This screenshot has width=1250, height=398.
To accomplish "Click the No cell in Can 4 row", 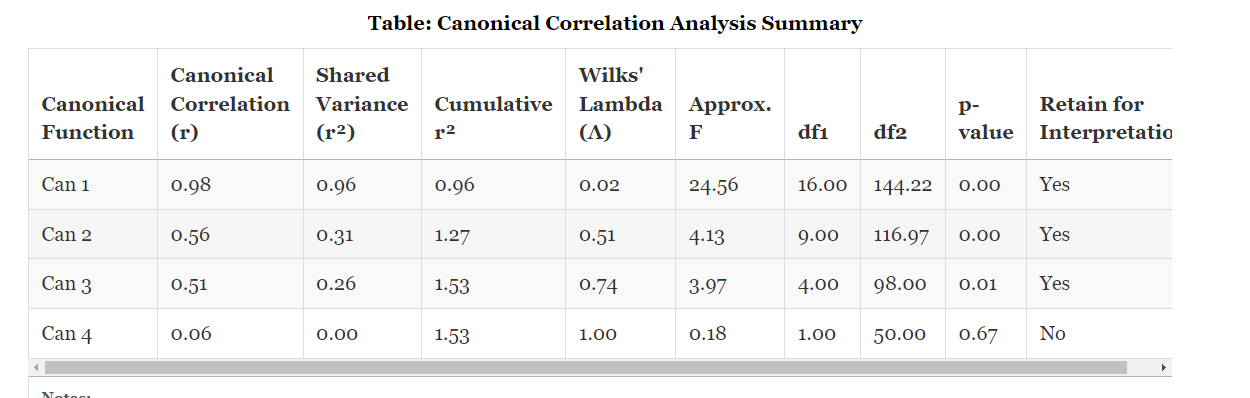I will click(1053, 334).
